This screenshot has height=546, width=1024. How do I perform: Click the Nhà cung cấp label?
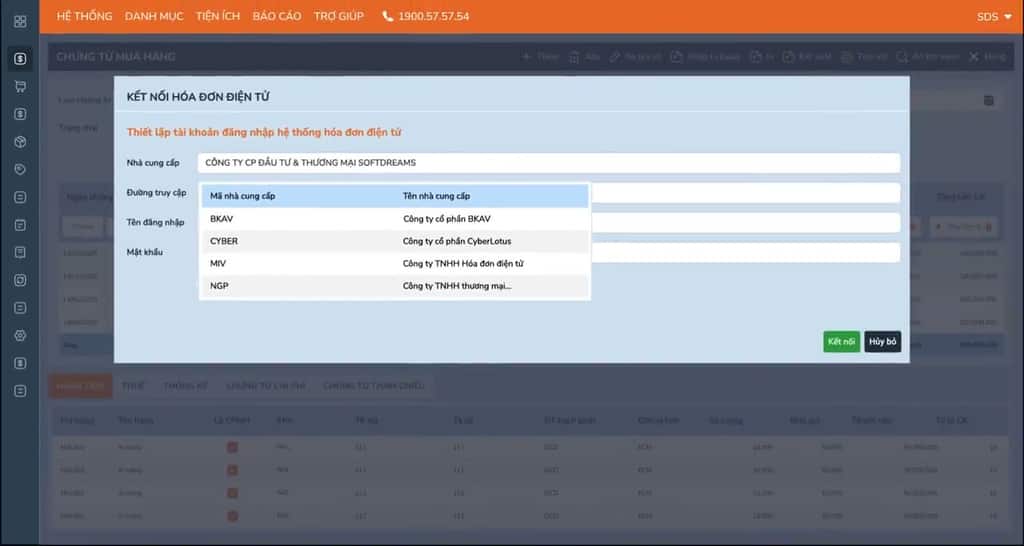153,163
